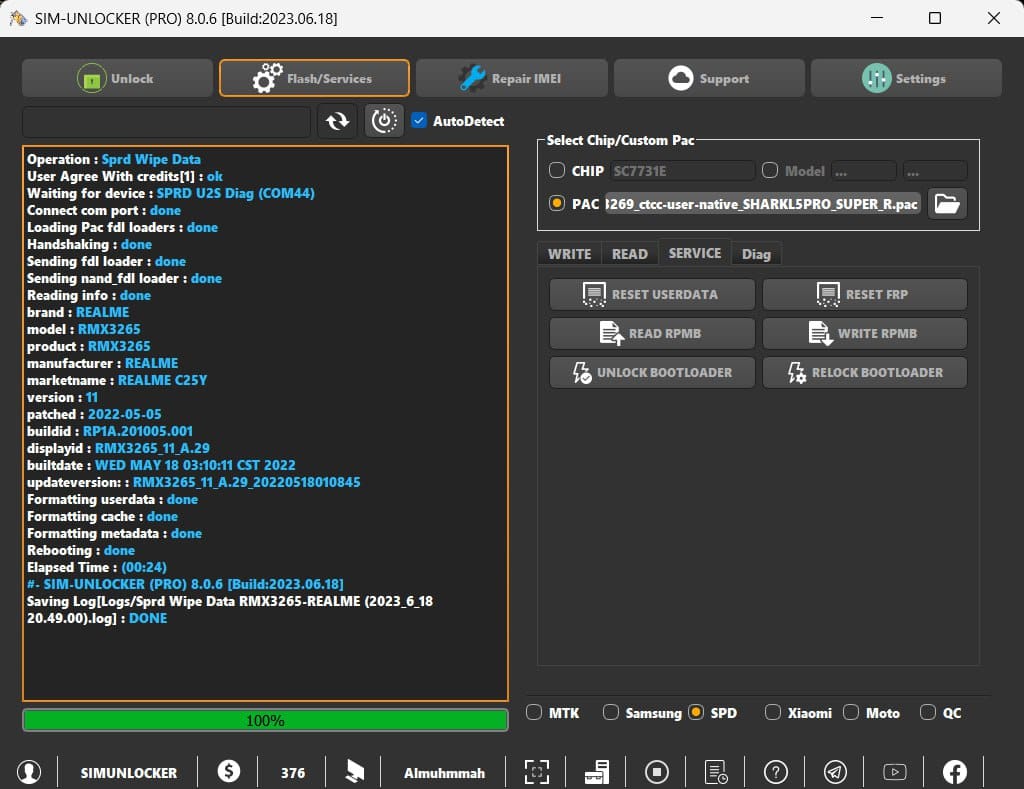The width and height of the screenshot is (1024, 789).
Task: Open the YouTube icon
Action: (x=895, y=772)
